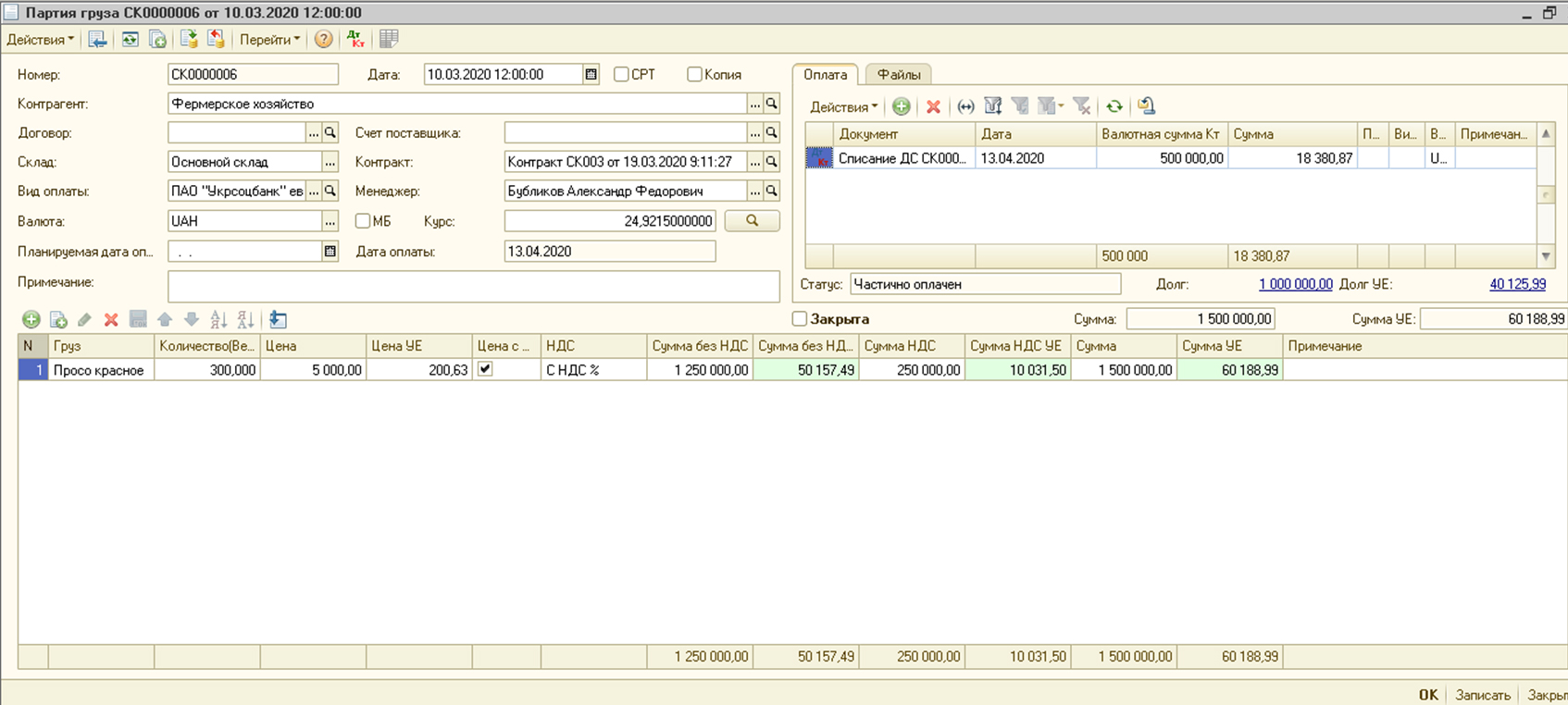Click the Долг link 1 000 000,00
The image size is (1568, 705).
coord(1295,284)
